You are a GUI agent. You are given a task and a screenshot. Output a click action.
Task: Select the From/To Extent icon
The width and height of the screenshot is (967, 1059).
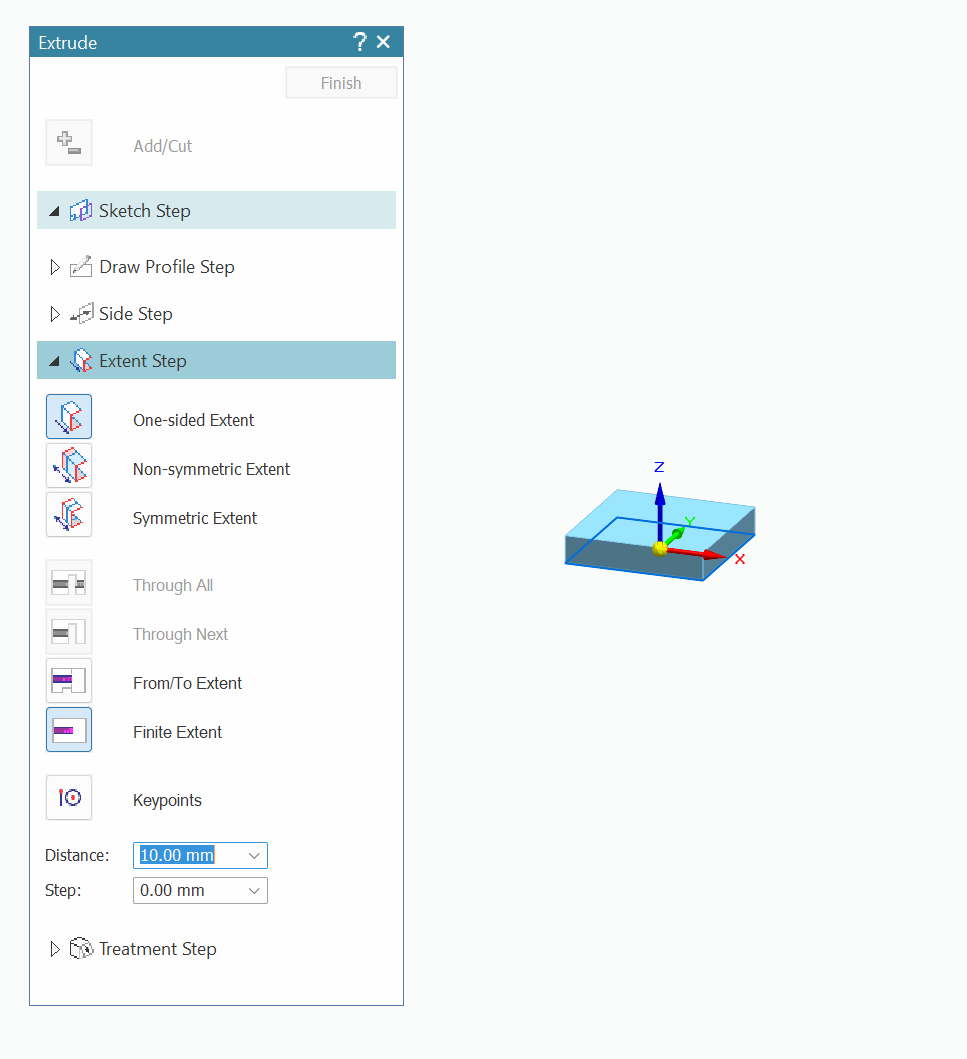pyautogui.click(x=69, y=681)
